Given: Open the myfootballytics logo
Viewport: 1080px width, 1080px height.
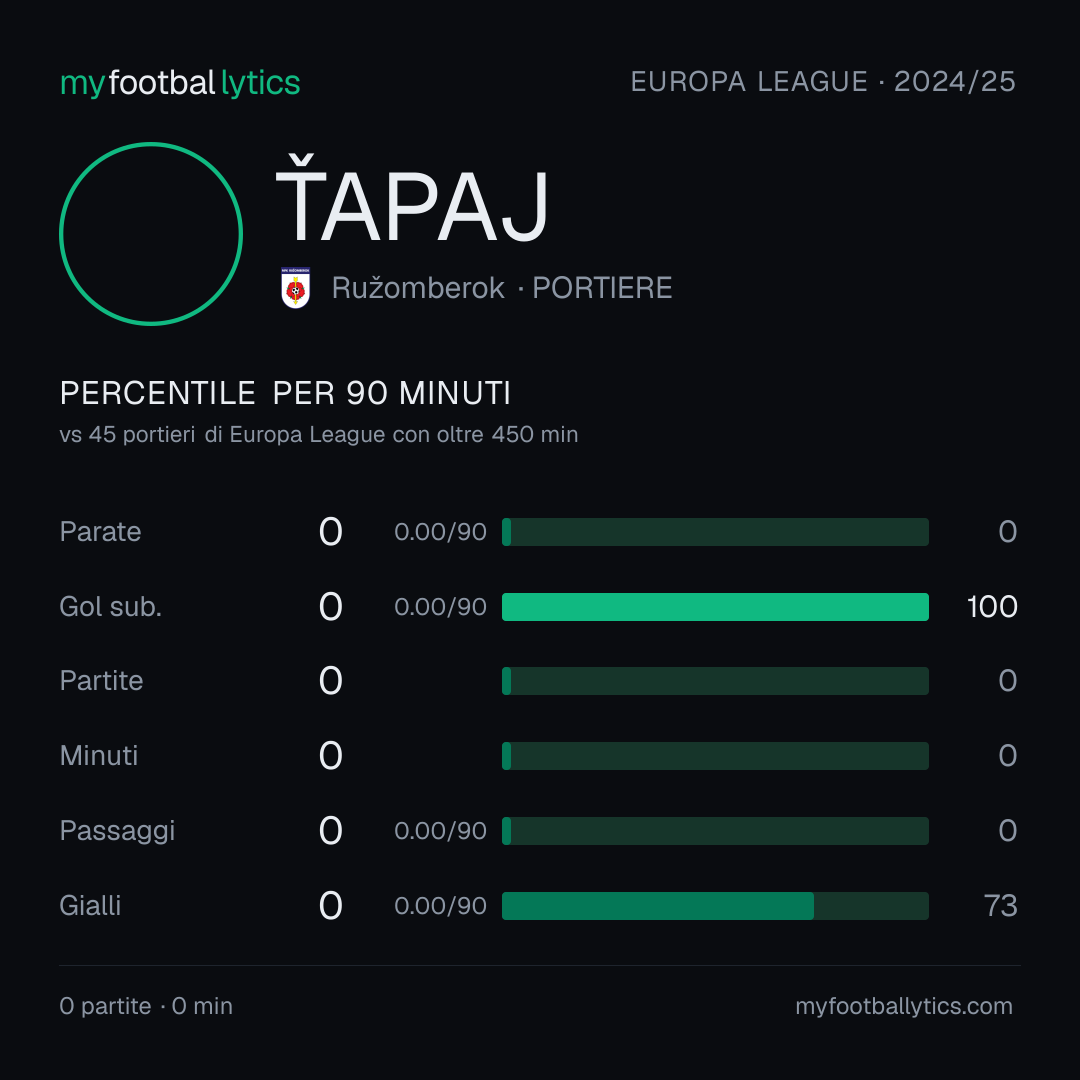Looking at the screenshot, I should click(x=180, y=83).
